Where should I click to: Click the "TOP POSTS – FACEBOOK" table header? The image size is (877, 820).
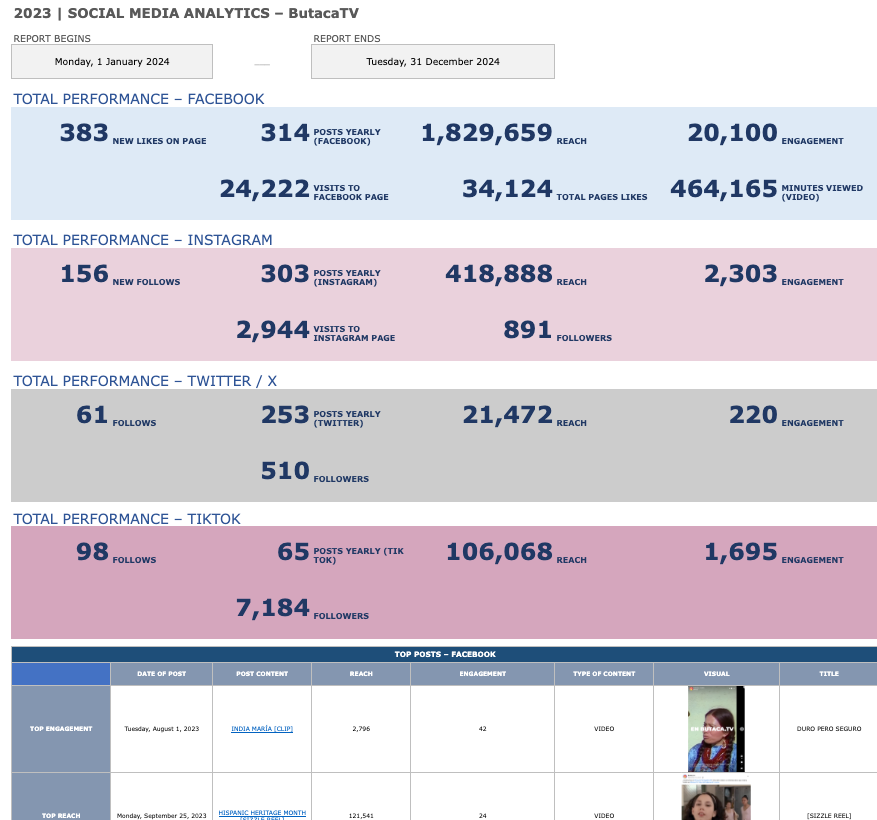(445, 654)
